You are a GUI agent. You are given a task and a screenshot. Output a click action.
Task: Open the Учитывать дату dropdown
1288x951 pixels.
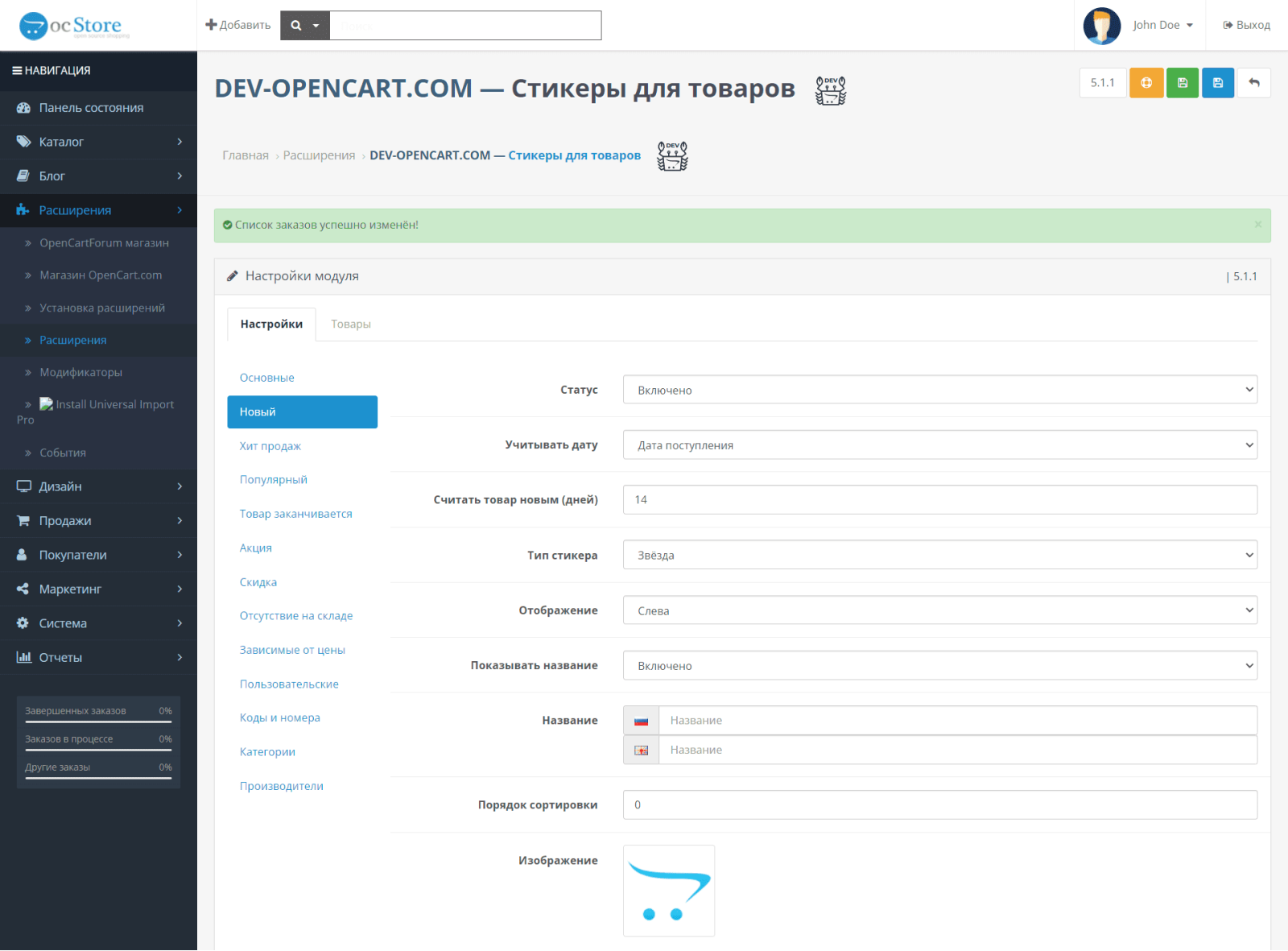939,445
